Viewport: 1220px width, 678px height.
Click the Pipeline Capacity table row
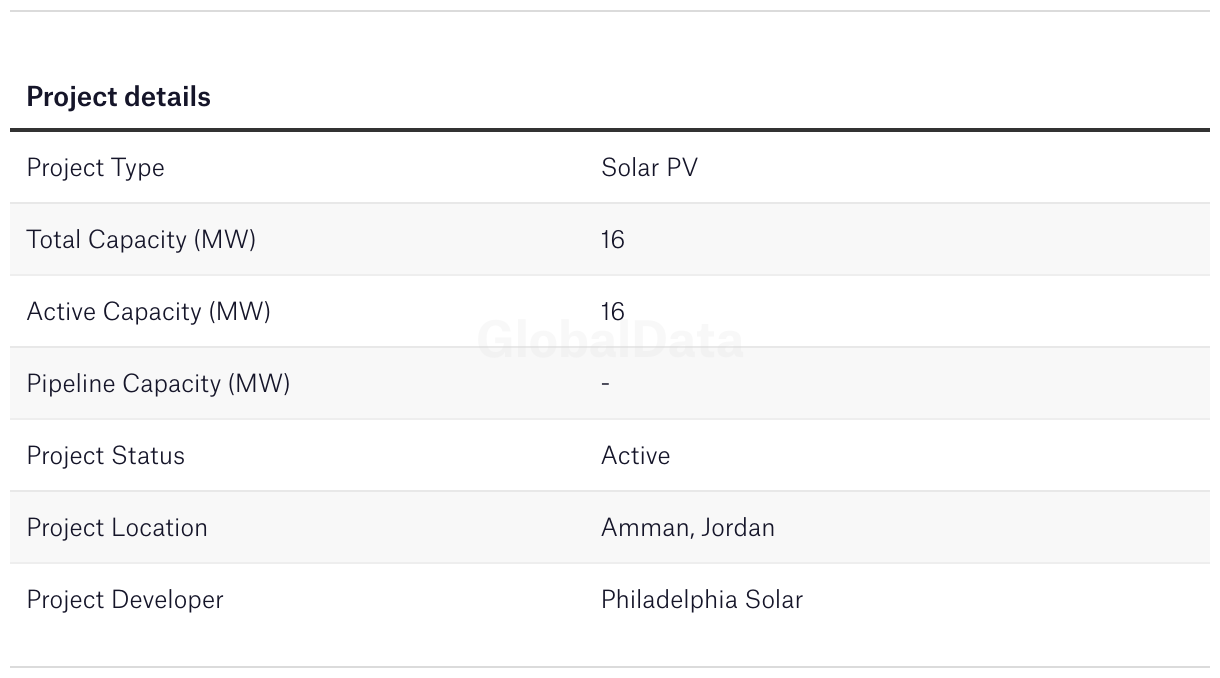[610, 384]
